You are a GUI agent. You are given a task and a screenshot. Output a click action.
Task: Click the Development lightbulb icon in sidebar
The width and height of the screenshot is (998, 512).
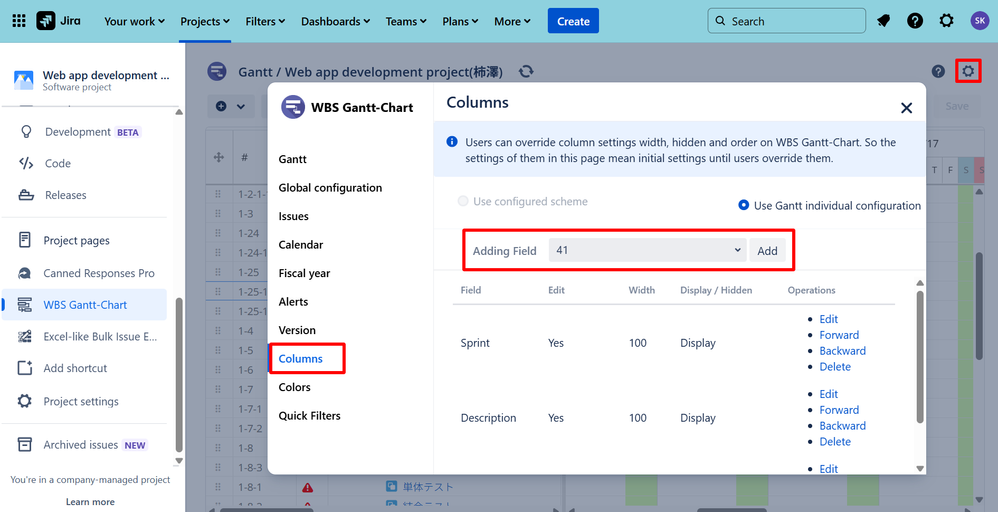click(26, 132)
